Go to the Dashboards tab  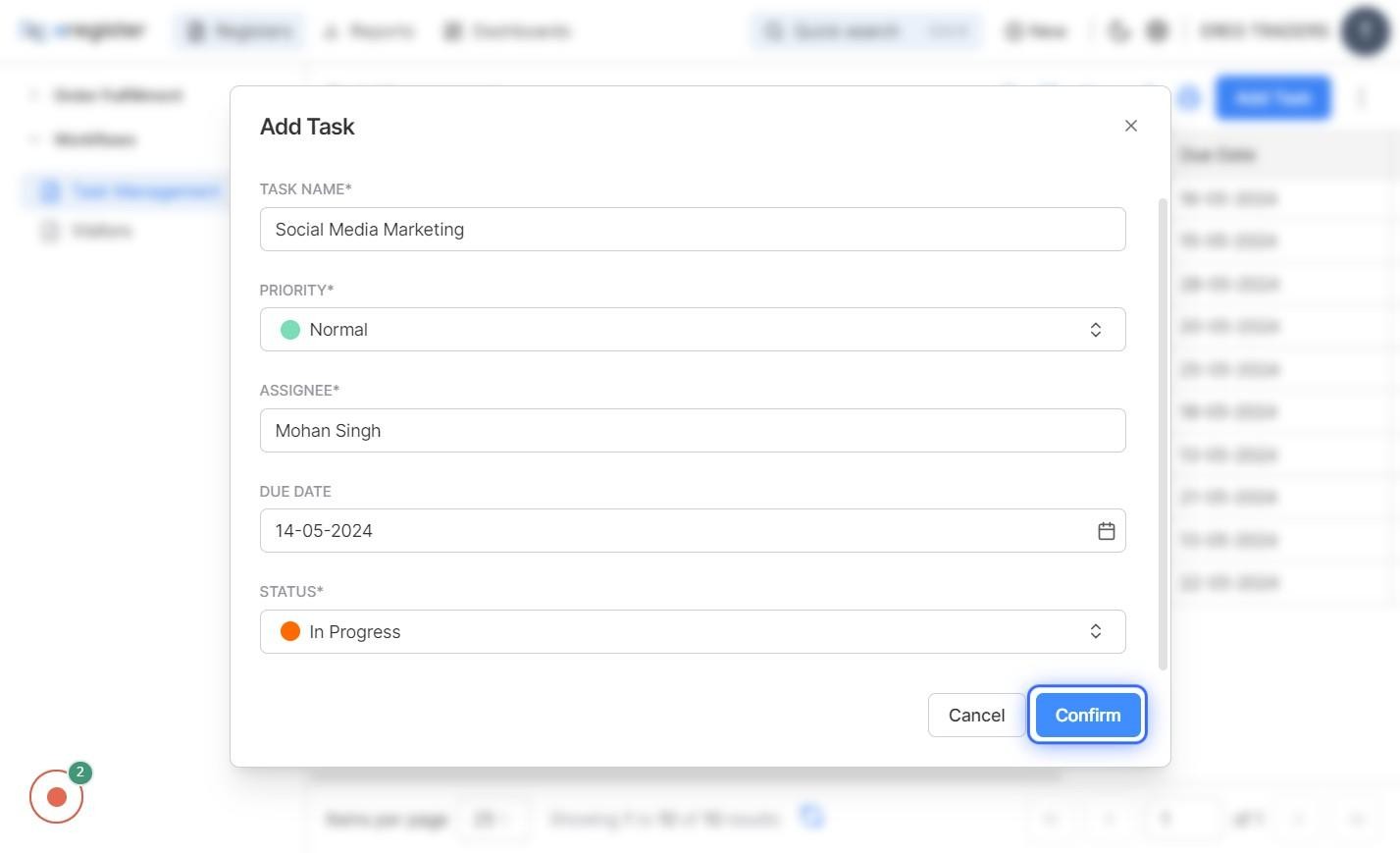[x=506, y=31]
